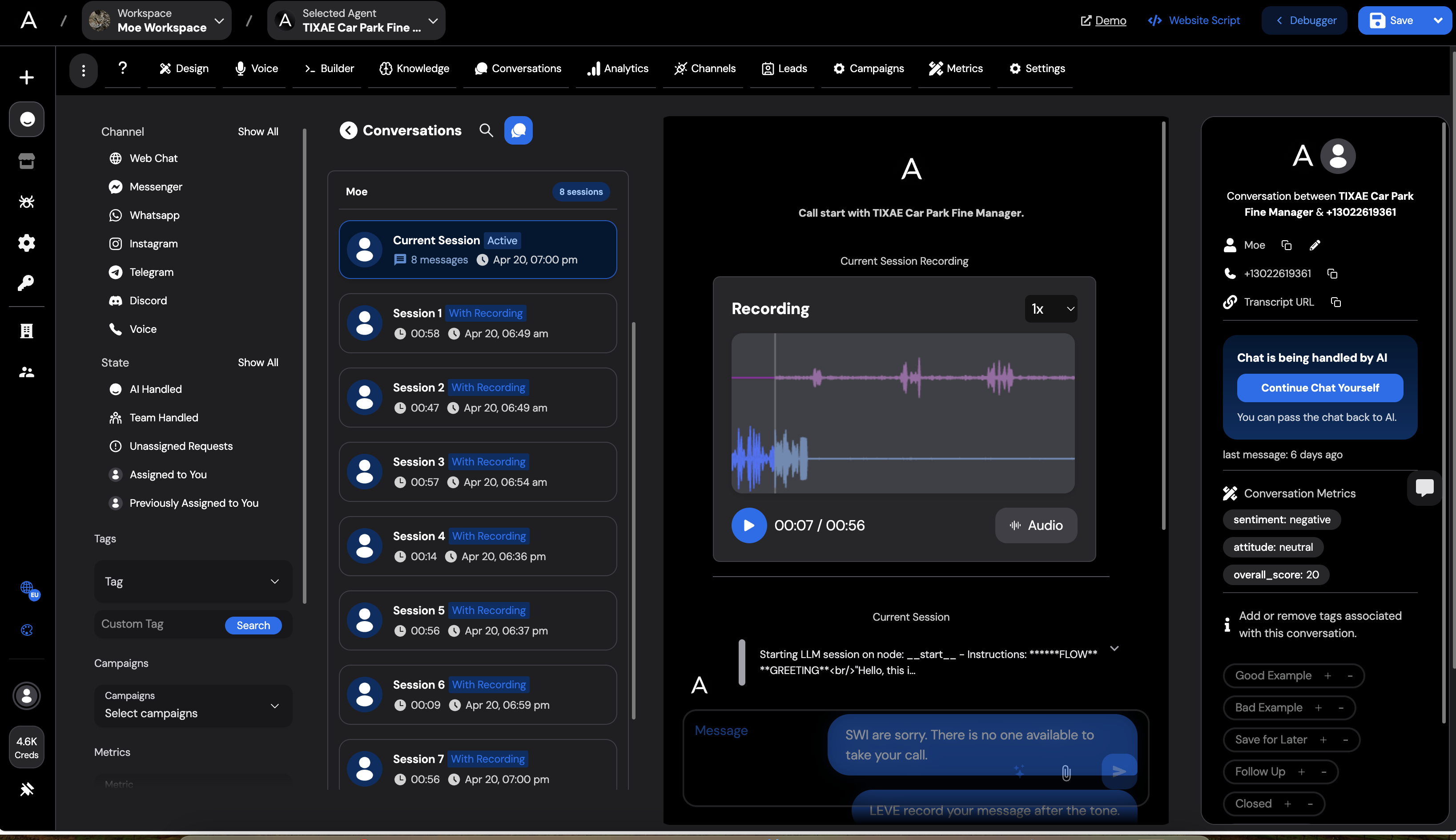Open the marketplace store icon in sidebar

pos(27,161)
